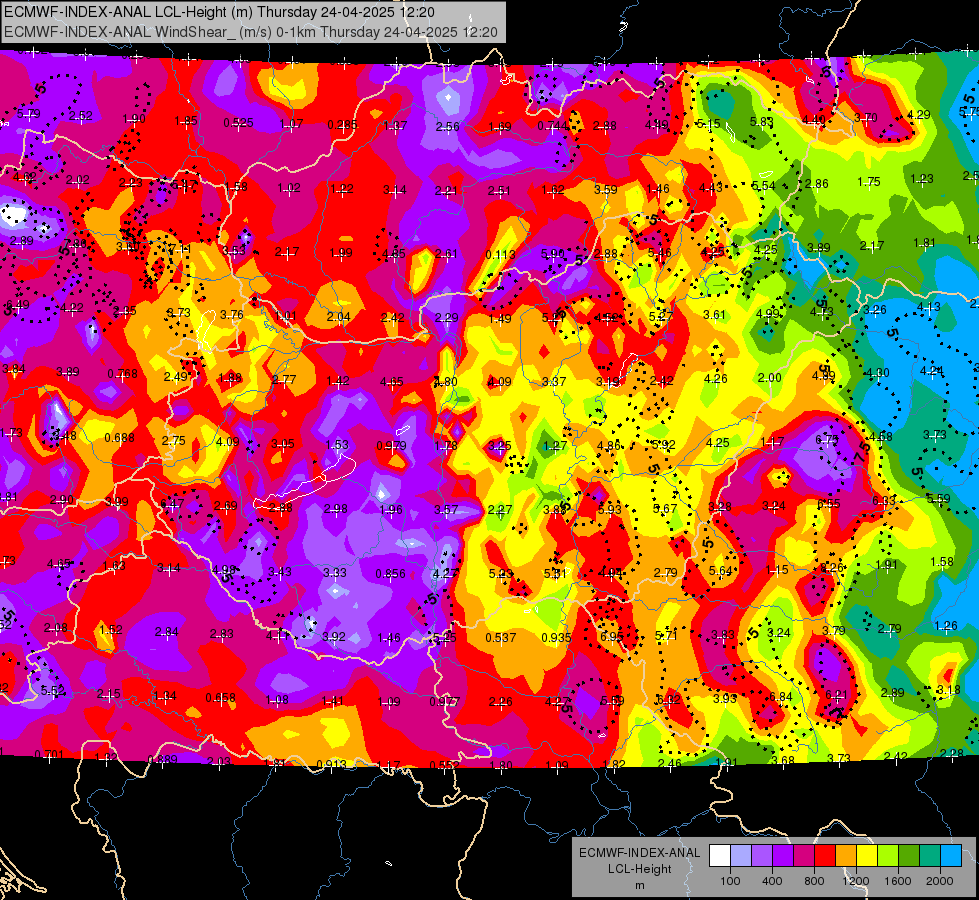Screen dimensions: 979x900
Task: Click wind shear value 0.856
Action: click(x=390, y=574)
